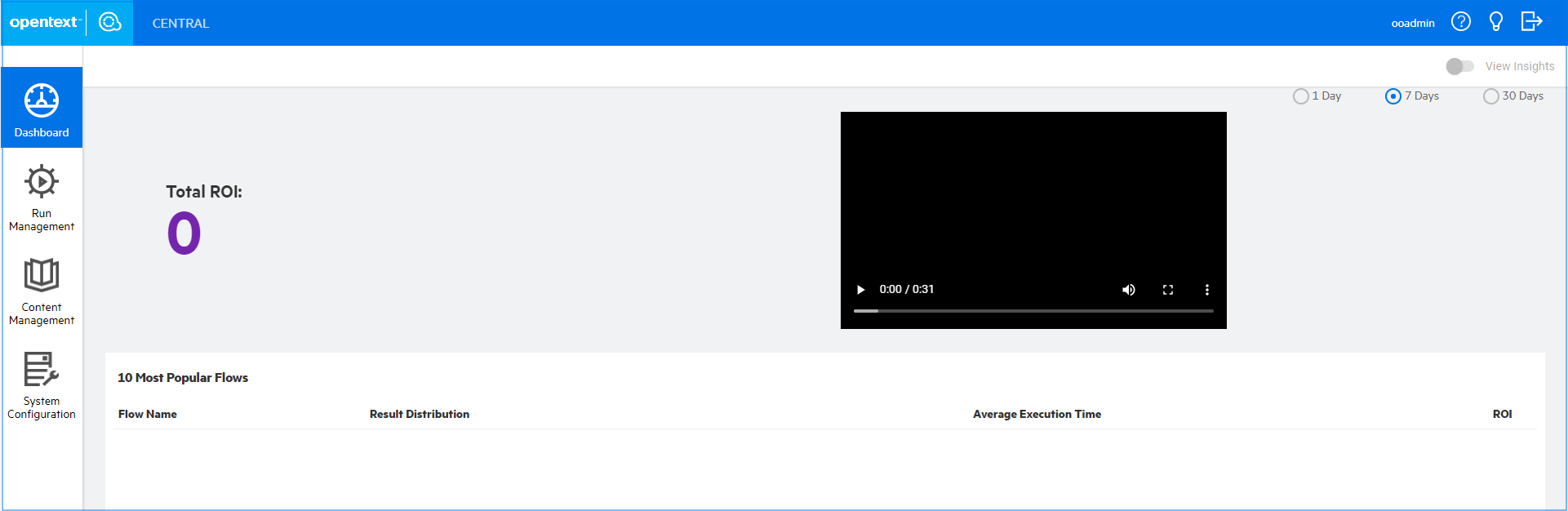
Task: Click the lightbulb tips icon
Action: pyautogui.click(x=1495, y=22)
